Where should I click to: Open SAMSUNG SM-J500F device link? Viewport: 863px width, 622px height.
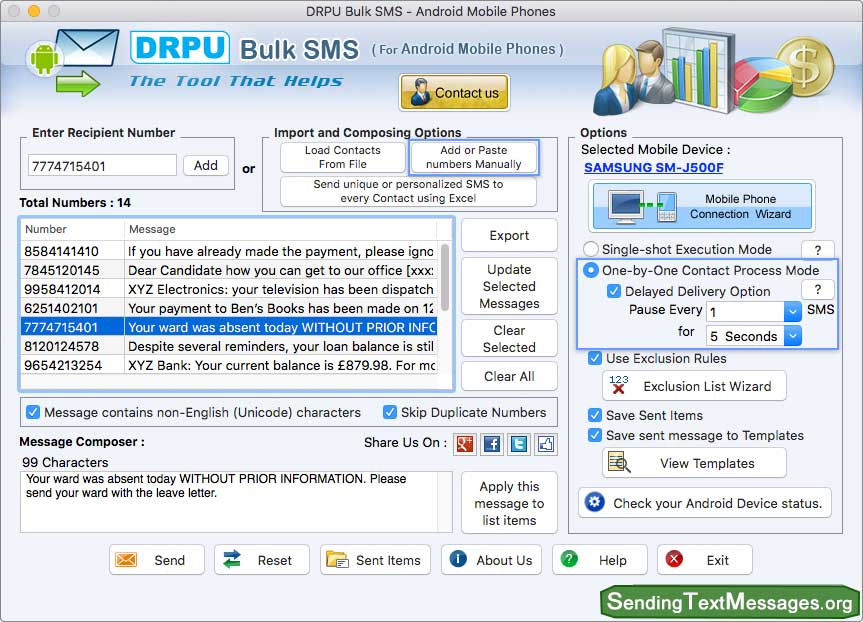653,168
